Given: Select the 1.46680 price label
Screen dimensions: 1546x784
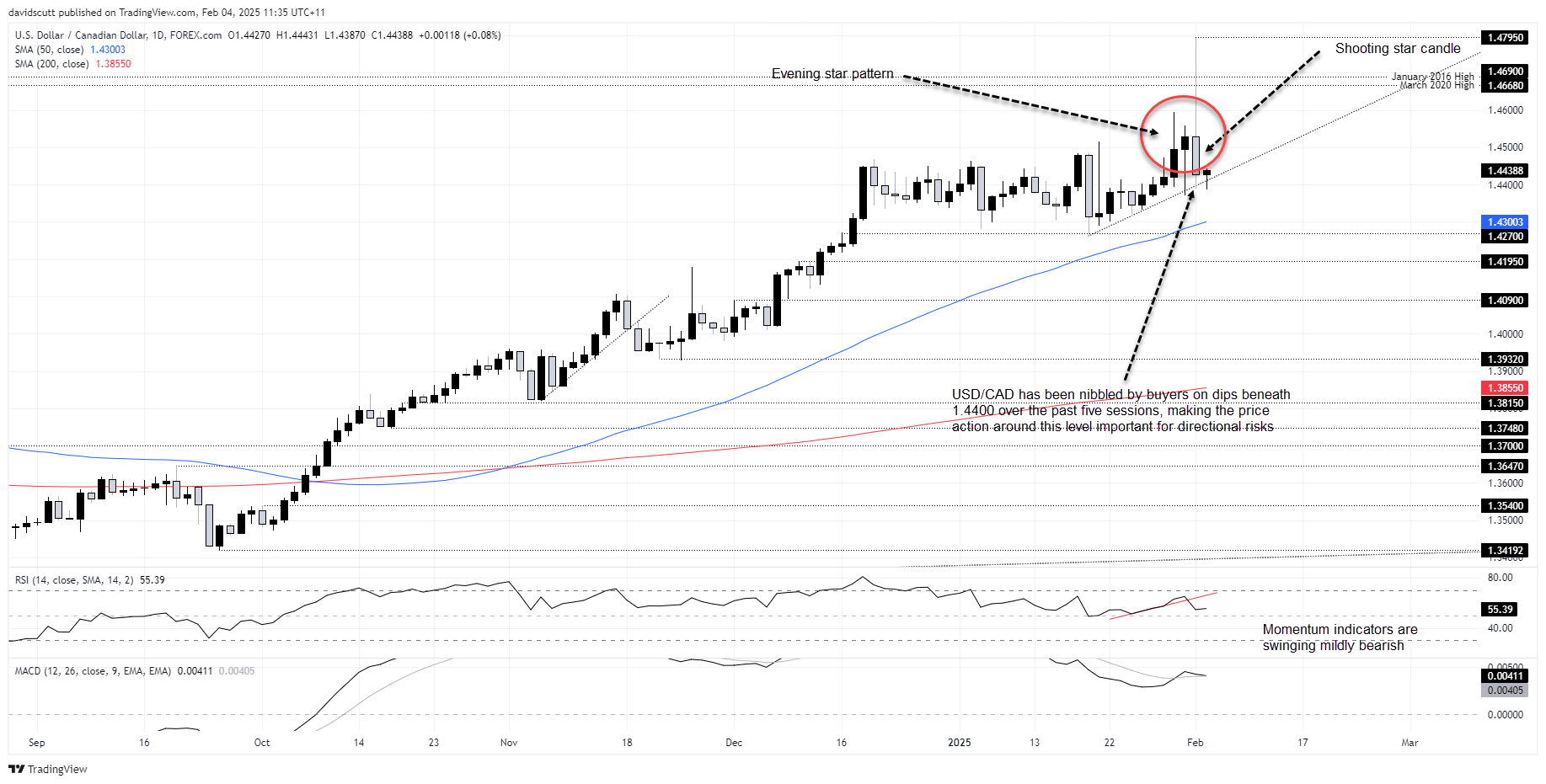Looking at the screenshot, I should [x=1506, y=85].
